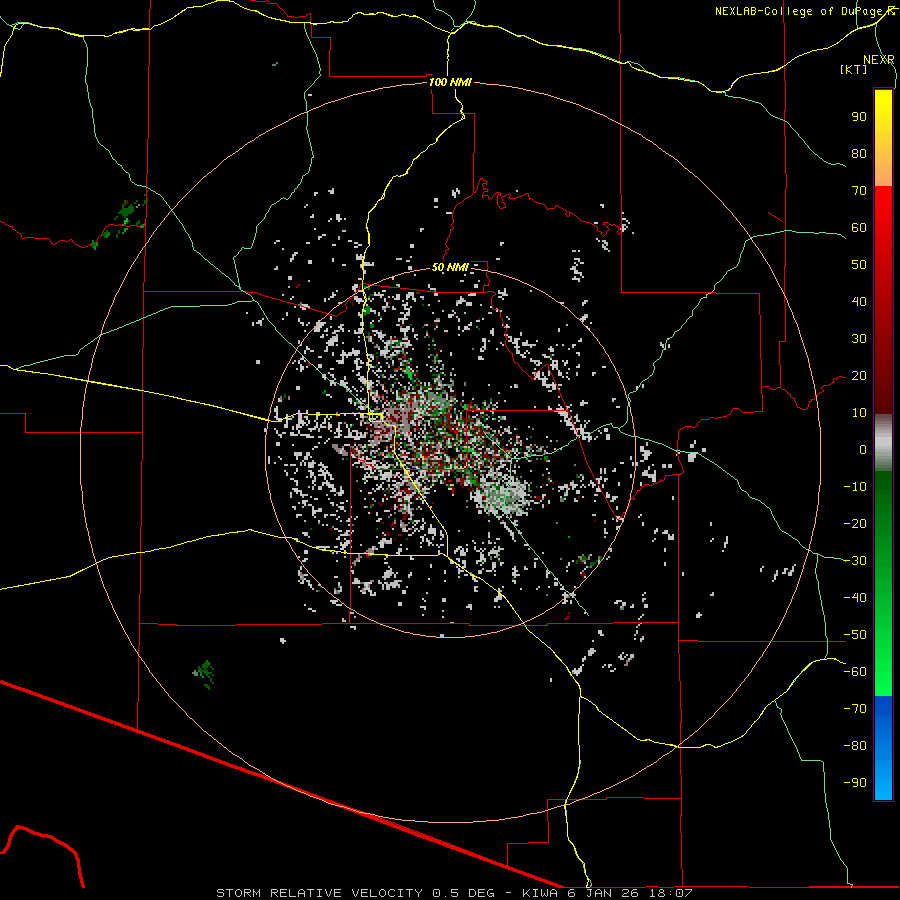Click the 50 value on the color scale
900x900 pixels.
tap(859, 265)
